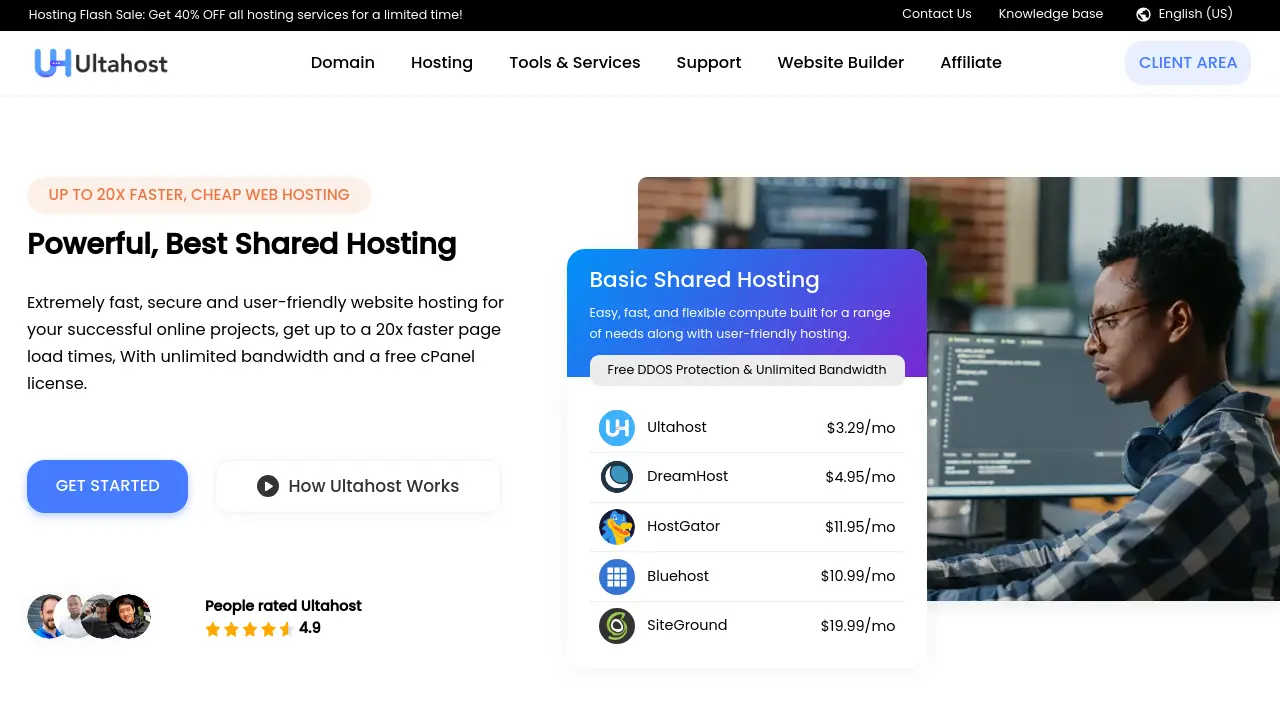Click the Bluehost name label
Viewport: 1280px width, 720px height.
coord(678,576)
